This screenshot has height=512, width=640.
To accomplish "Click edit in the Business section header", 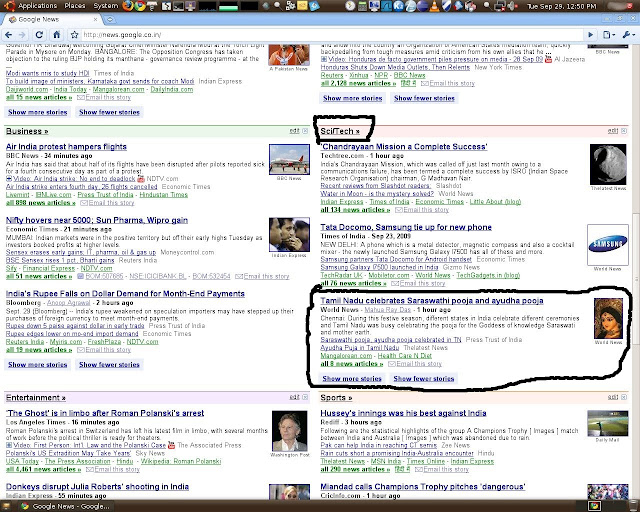I will 294,131.
